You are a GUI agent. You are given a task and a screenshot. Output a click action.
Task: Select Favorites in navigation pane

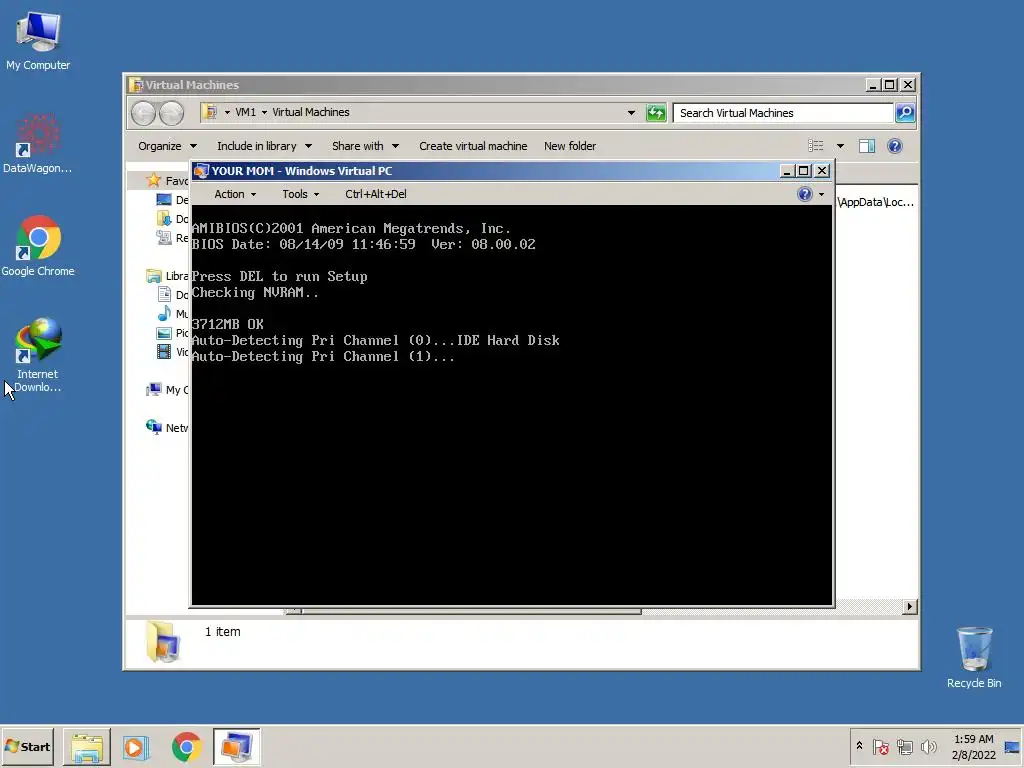[167, 180]
